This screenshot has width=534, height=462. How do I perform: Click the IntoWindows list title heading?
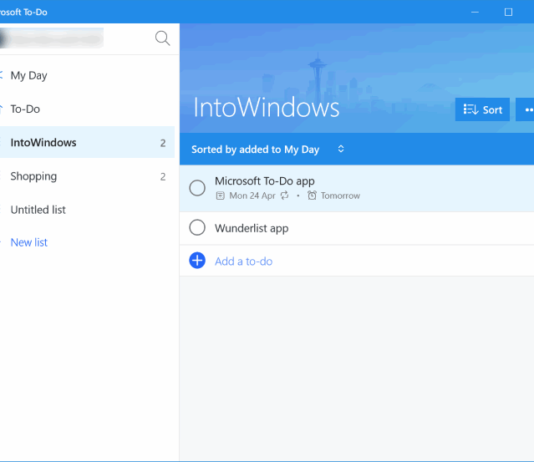point(266,107)
